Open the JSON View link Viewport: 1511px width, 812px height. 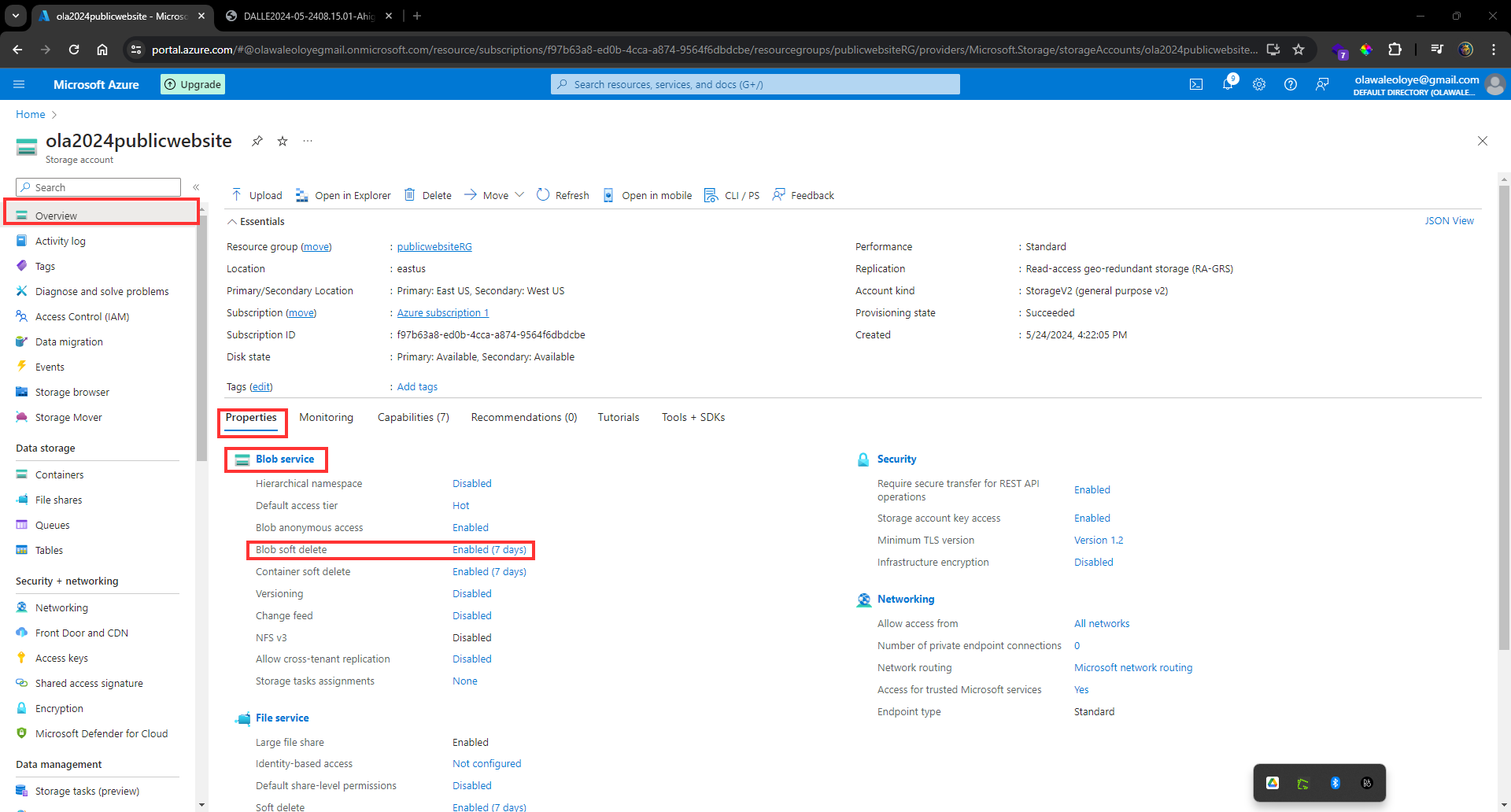point(1449,220)
